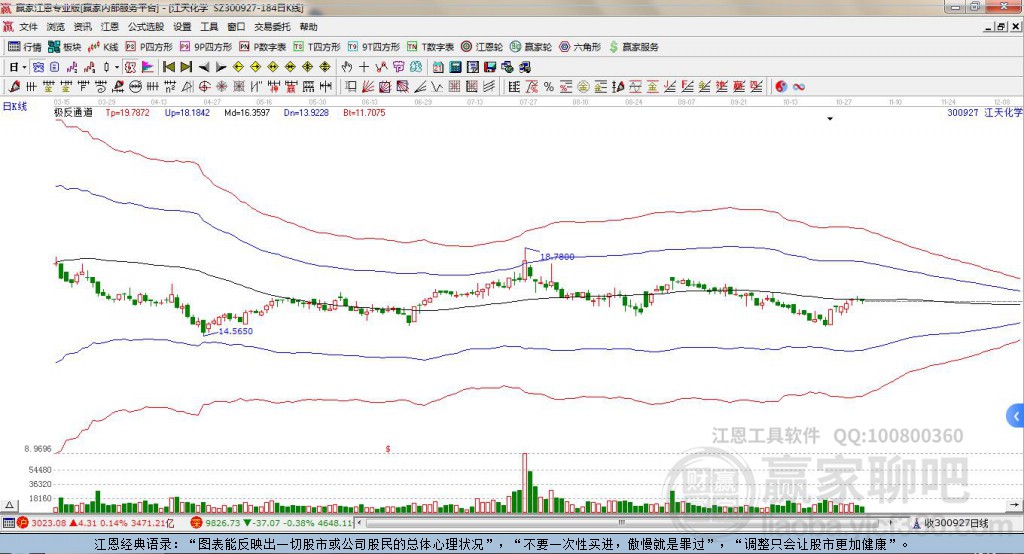Click the 18.7800 high price label
This screenshot has height=554, width=1024.
(557, 257)
